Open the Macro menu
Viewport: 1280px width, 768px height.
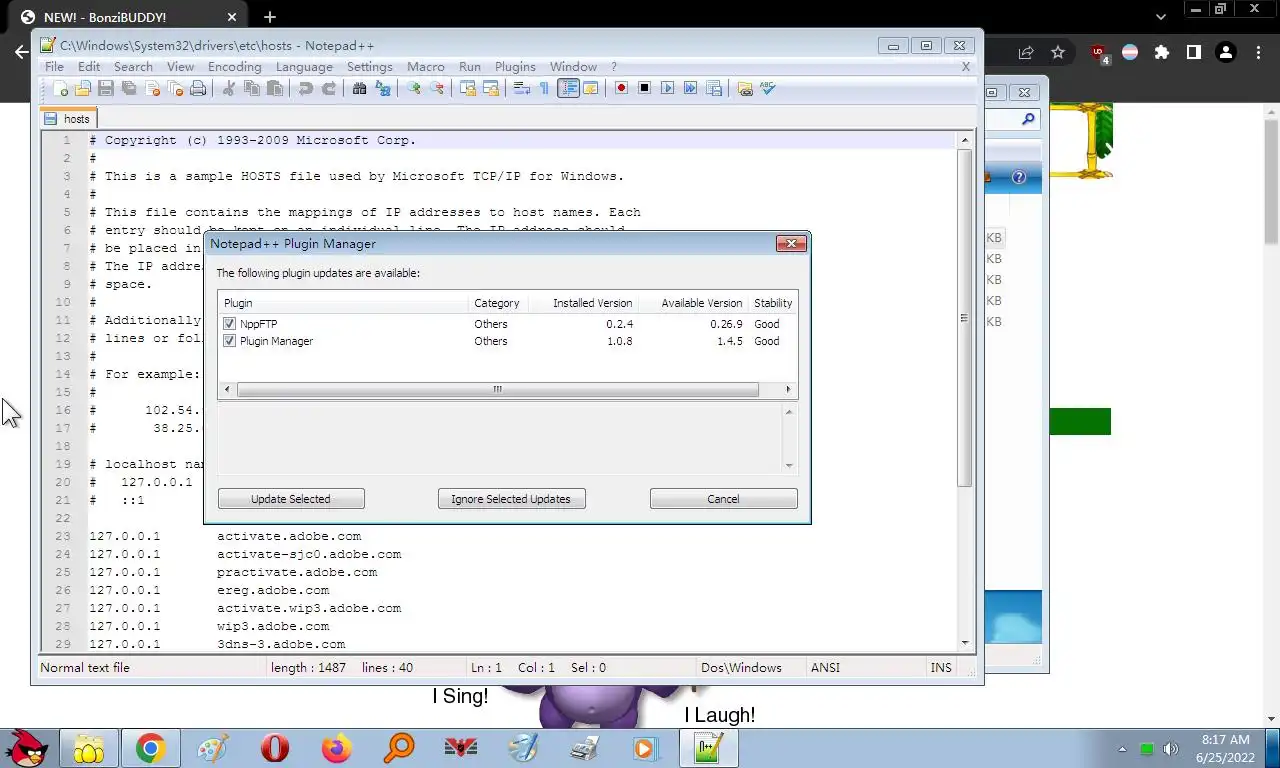click(x=425, y=67)
